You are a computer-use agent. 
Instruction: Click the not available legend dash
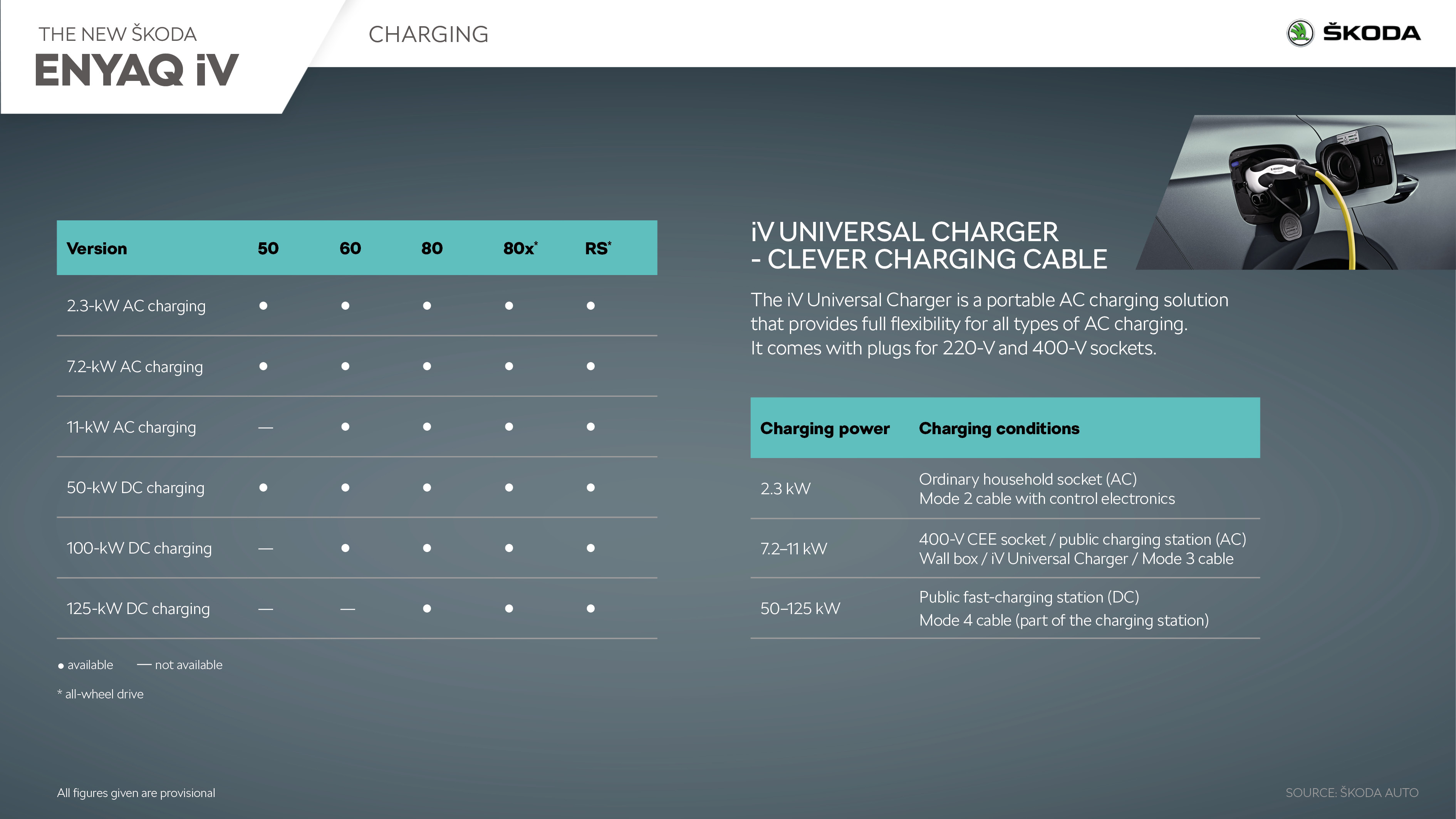point(144,665)
